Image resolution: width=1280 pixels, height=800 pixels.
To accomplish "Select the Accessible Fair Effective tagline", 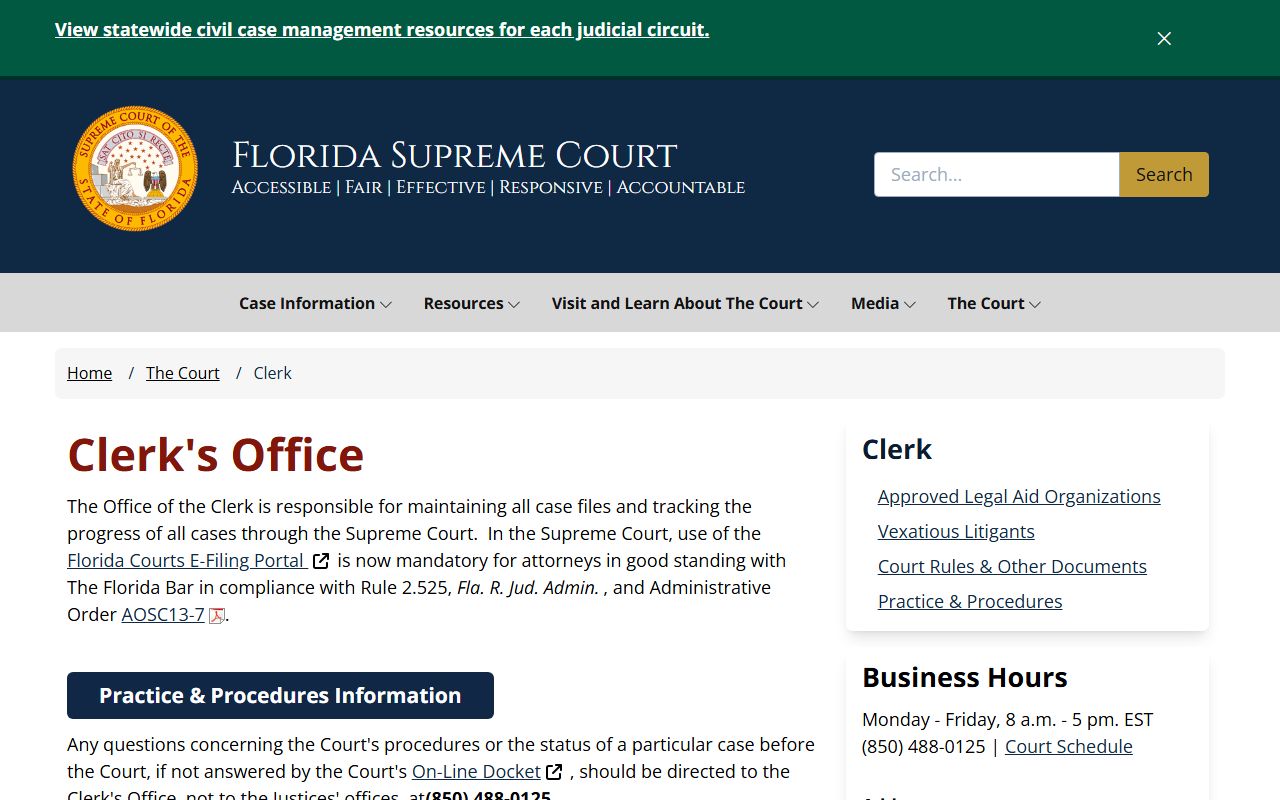I will (488, 187).
